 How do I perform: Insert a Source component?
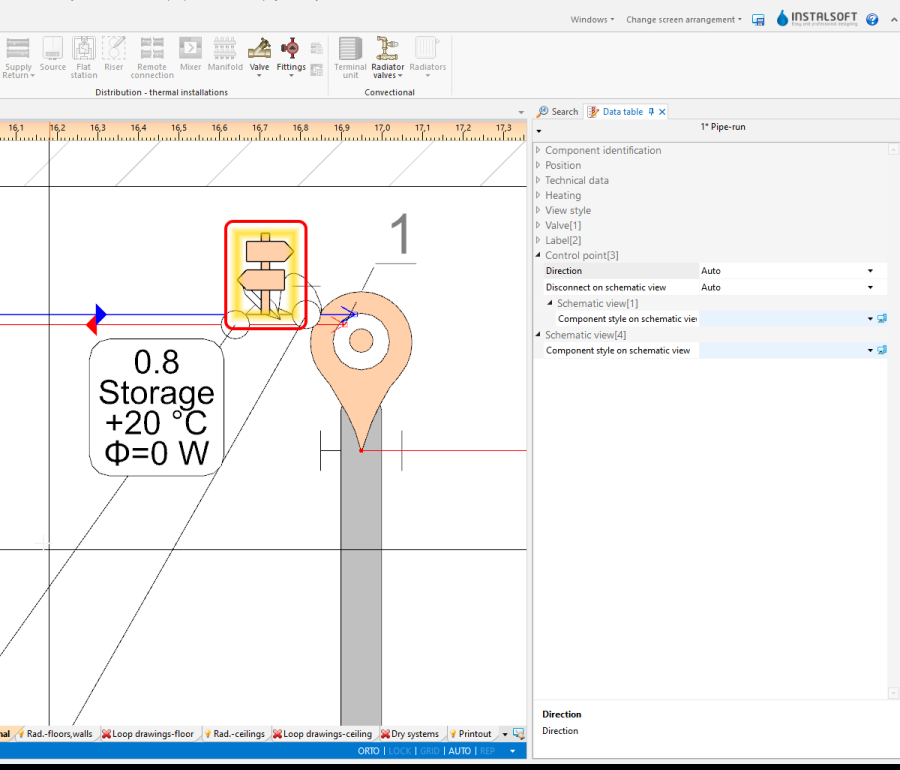(x=52, y=55)
